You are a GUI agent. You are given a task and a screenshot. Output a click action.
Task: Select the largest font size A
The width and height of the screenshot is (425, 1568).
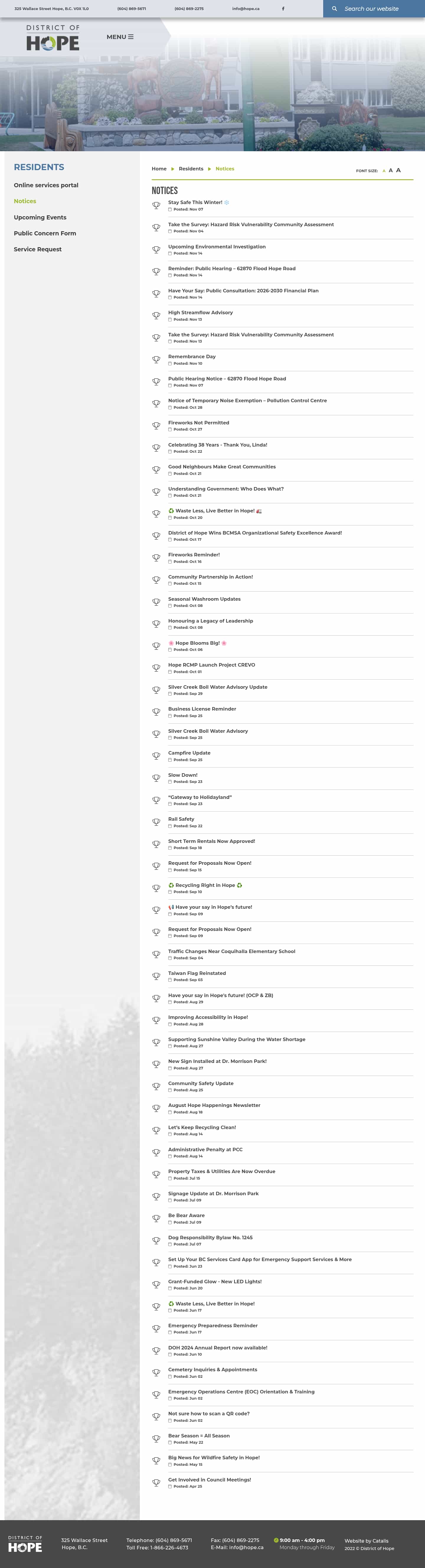click(x=398, y=170)
